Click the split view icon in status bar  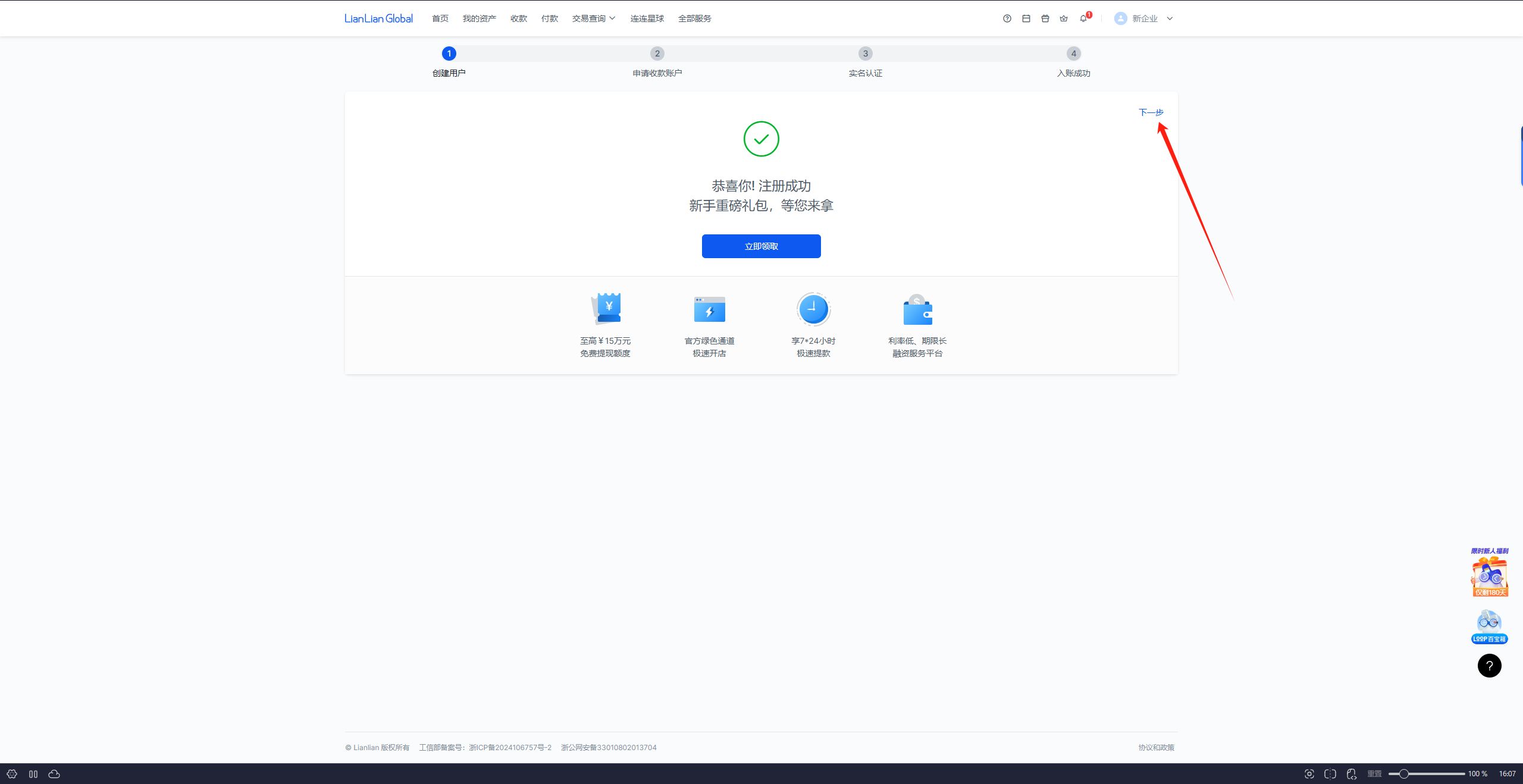pyautogui.click(x=1330, y=774)
